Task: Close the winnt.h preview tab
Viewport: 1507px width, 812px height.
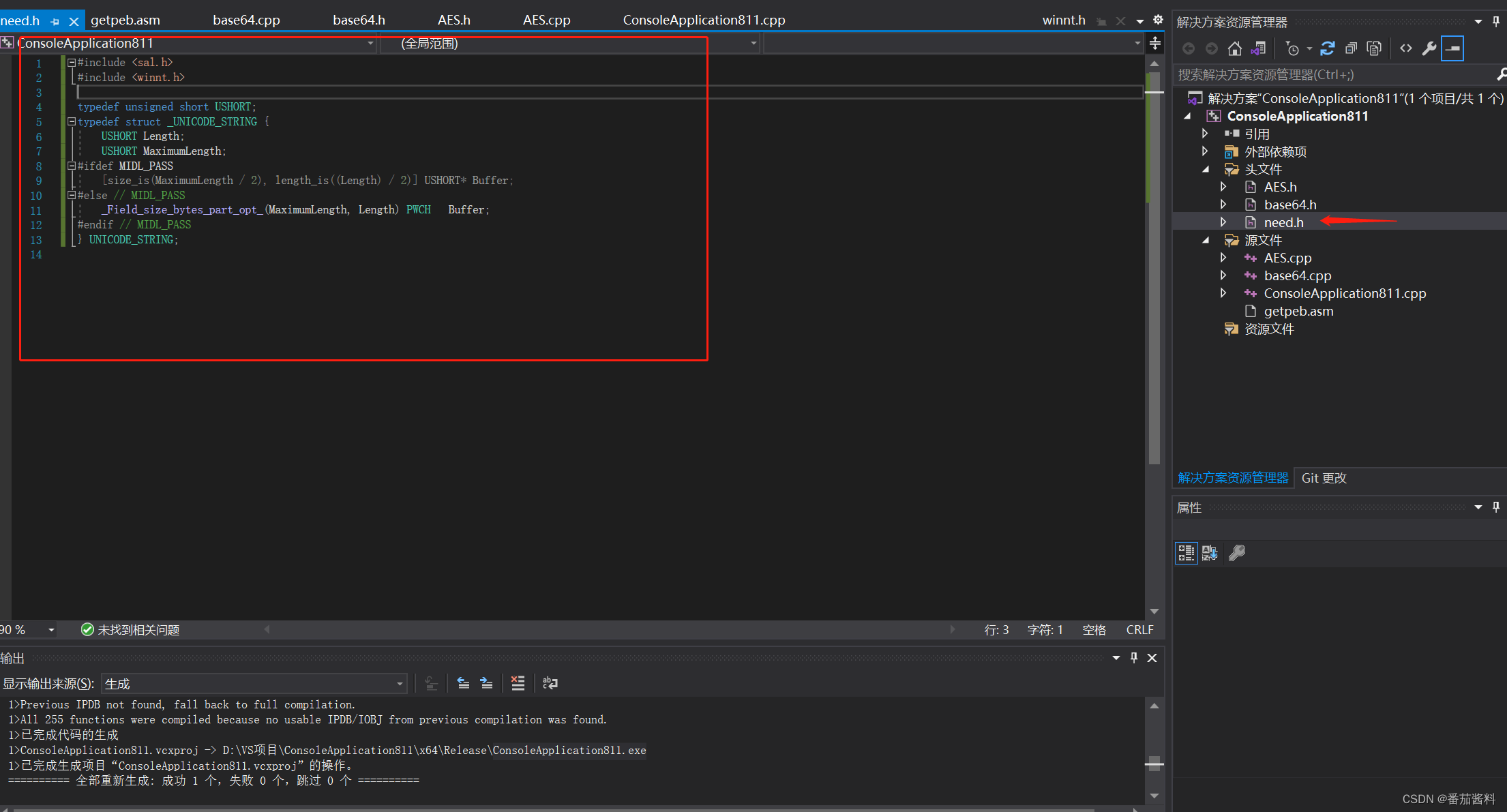Action: 1120,21
